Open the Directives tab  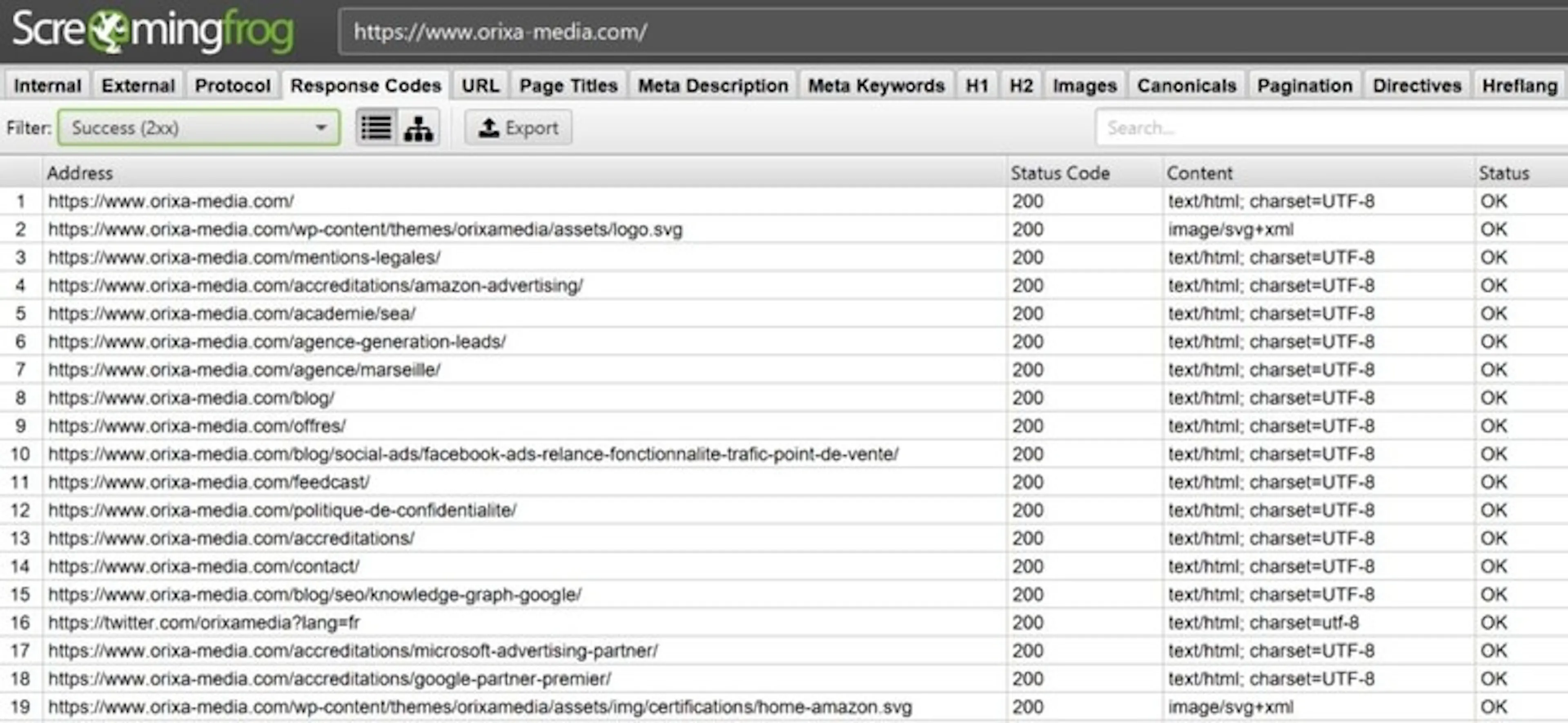coord(1417,85)
